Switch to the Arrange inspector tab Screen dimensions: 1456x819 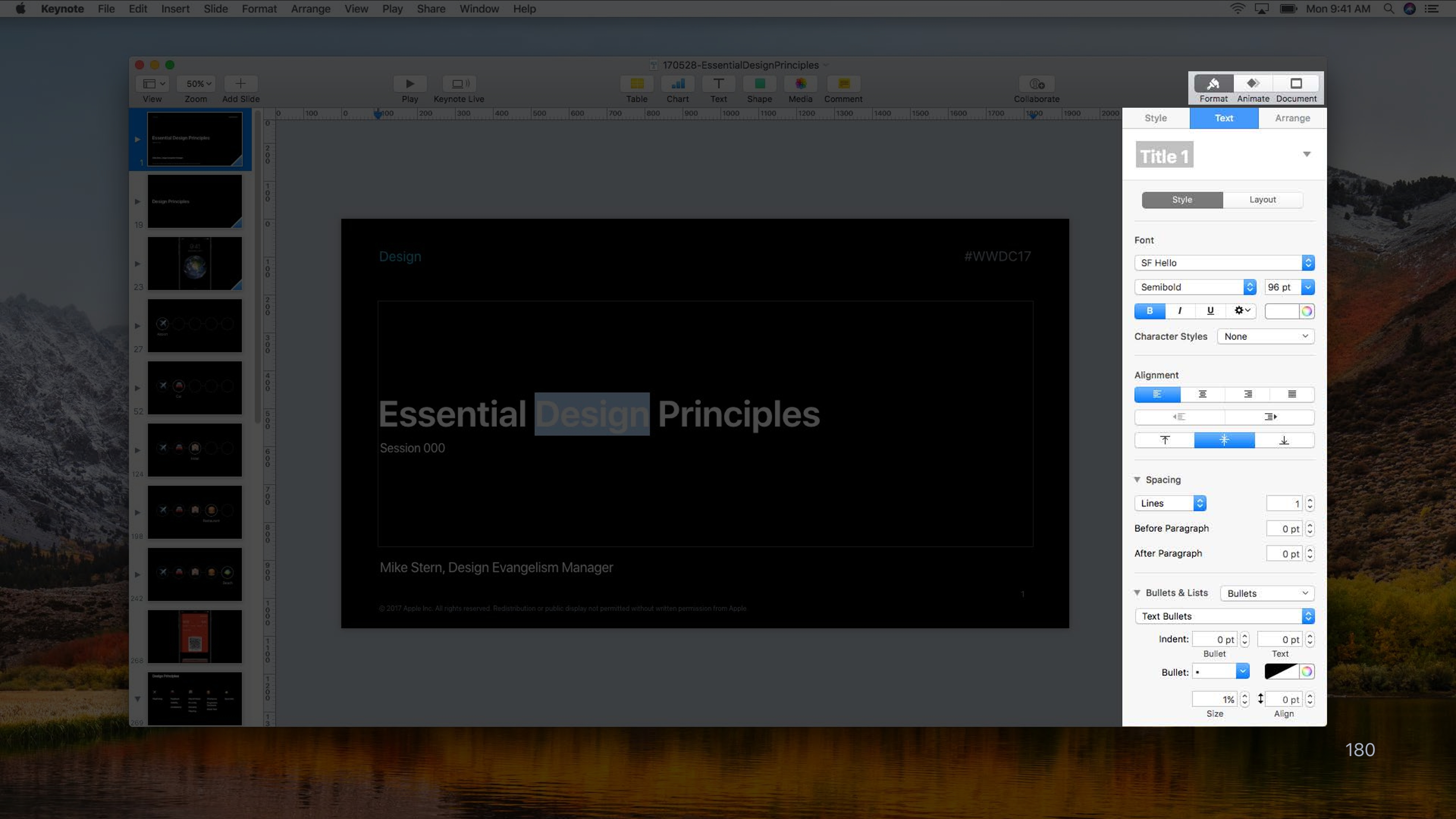[x=1292, y=118]
